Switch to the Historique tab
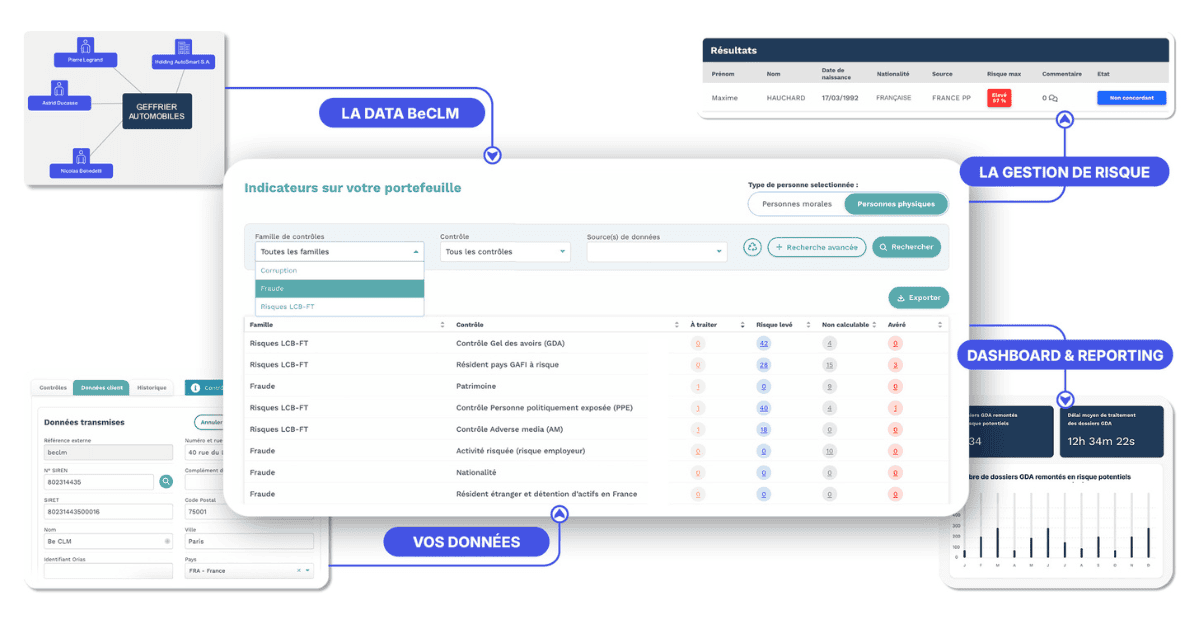This screenshot has width=1200, height=630. 152,387
